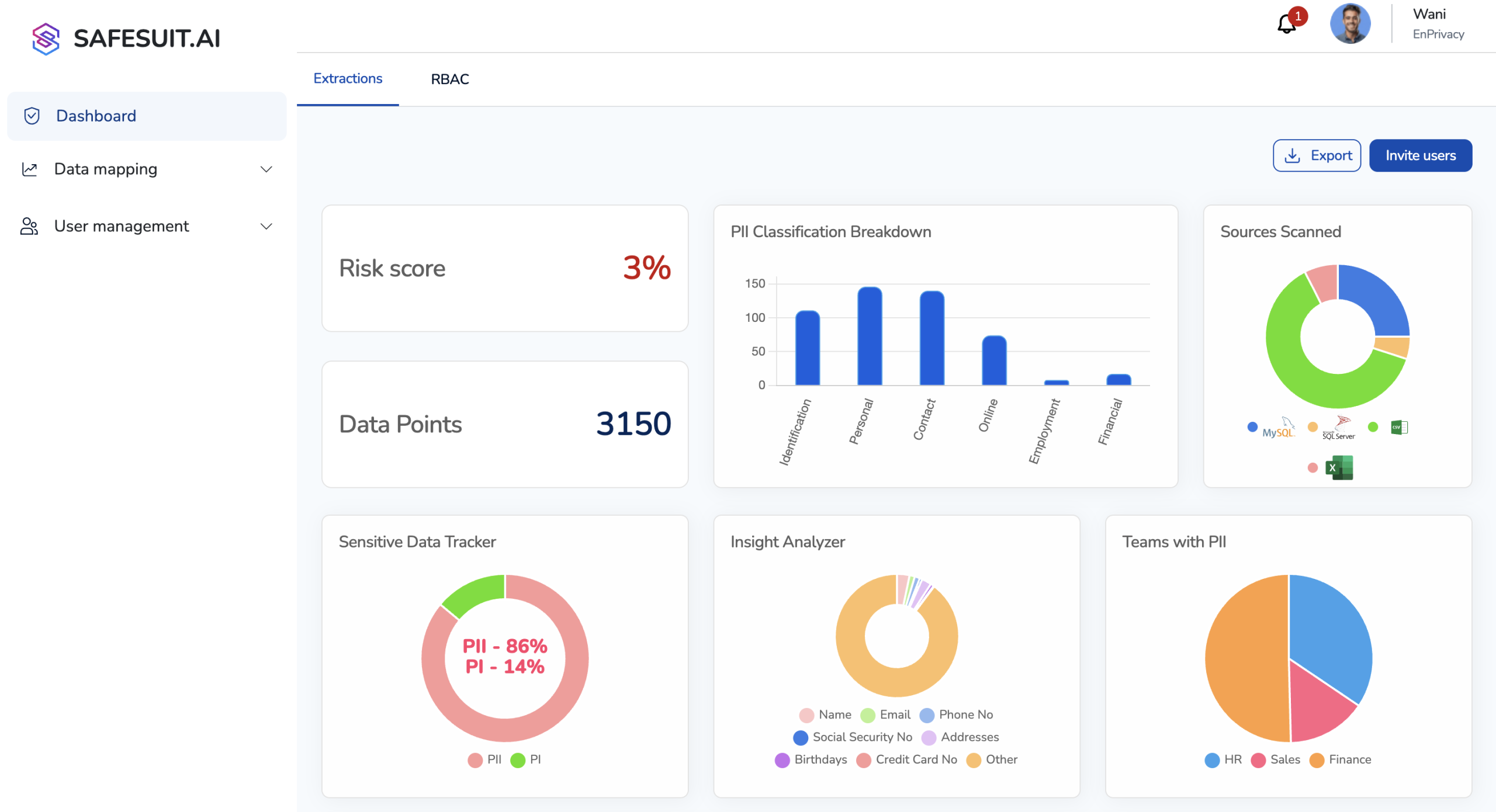Toggle the PI legend entry
The width and height of the screenshot is (1496, 812).
[x=526, y=759]
